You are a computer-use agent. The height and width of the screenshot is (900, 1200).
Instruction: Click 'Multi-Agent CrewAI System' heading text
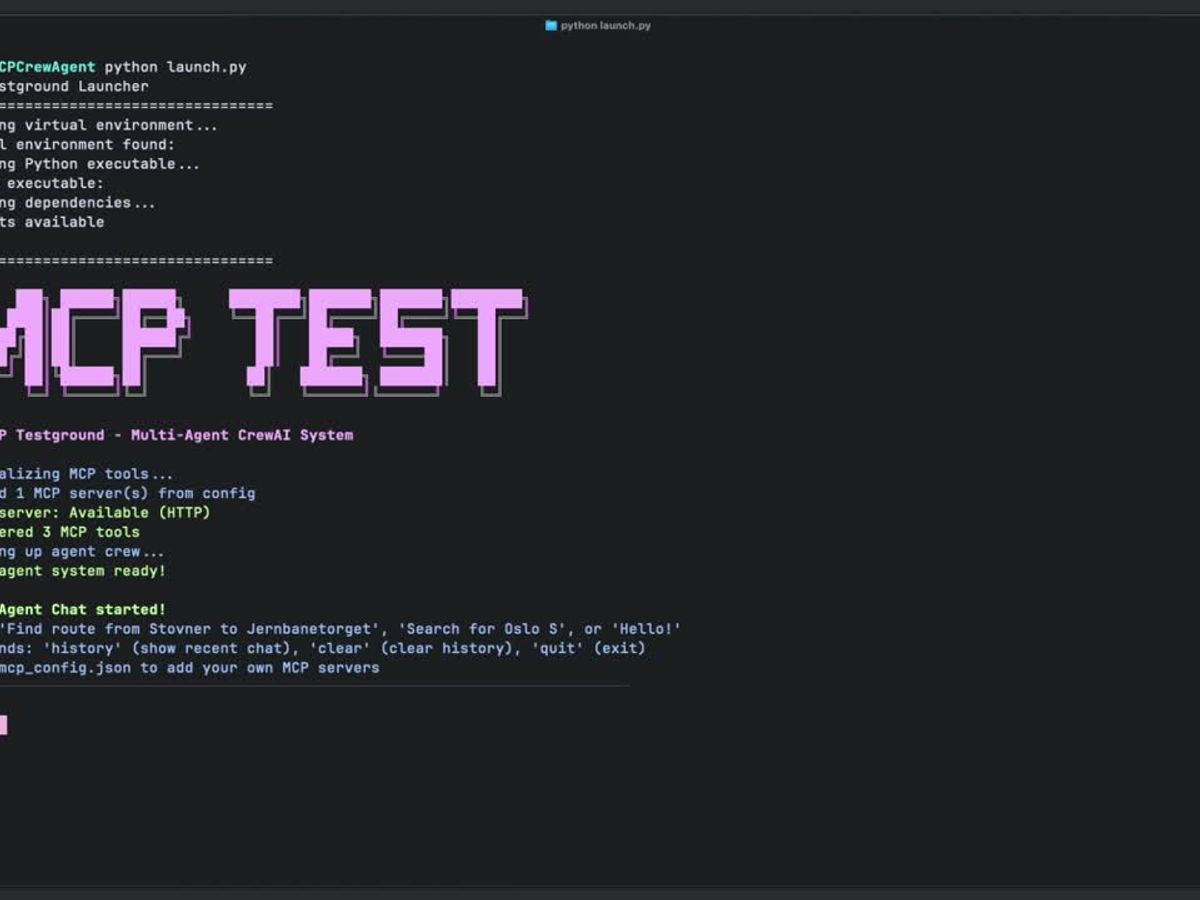tap(242, 435)
